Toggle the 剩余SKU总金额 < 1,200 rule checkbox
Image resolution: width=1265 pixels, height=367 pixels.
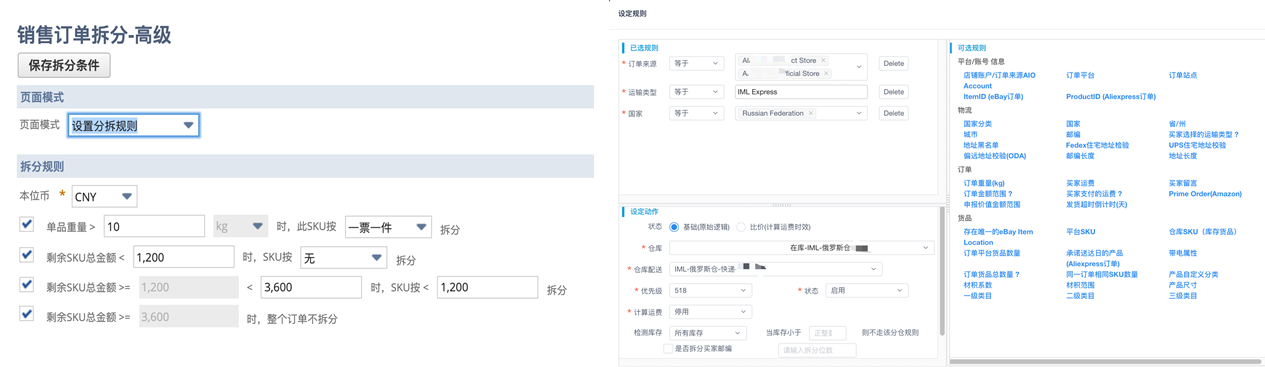point(27,255)
